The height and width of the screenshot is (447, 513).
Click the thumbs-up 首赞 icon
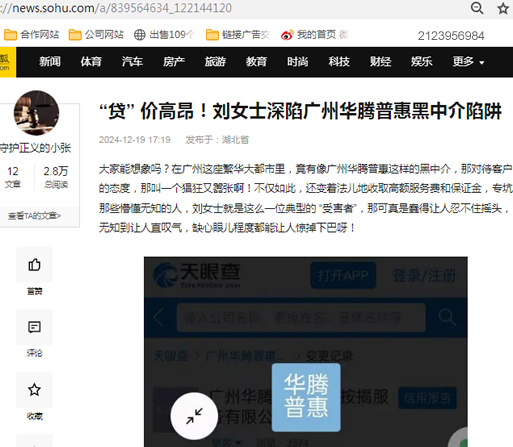pos(34,265)
